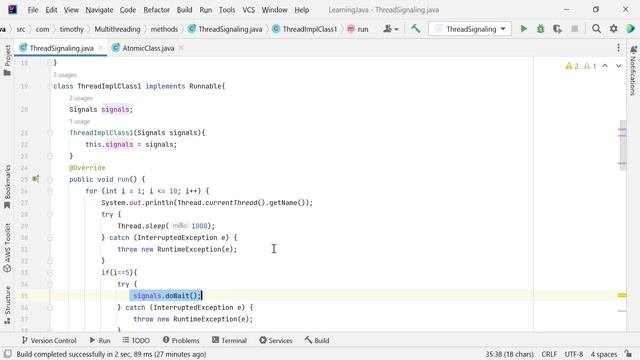Open the Help menu
The image size is (640, 360).
click(302, 10)
